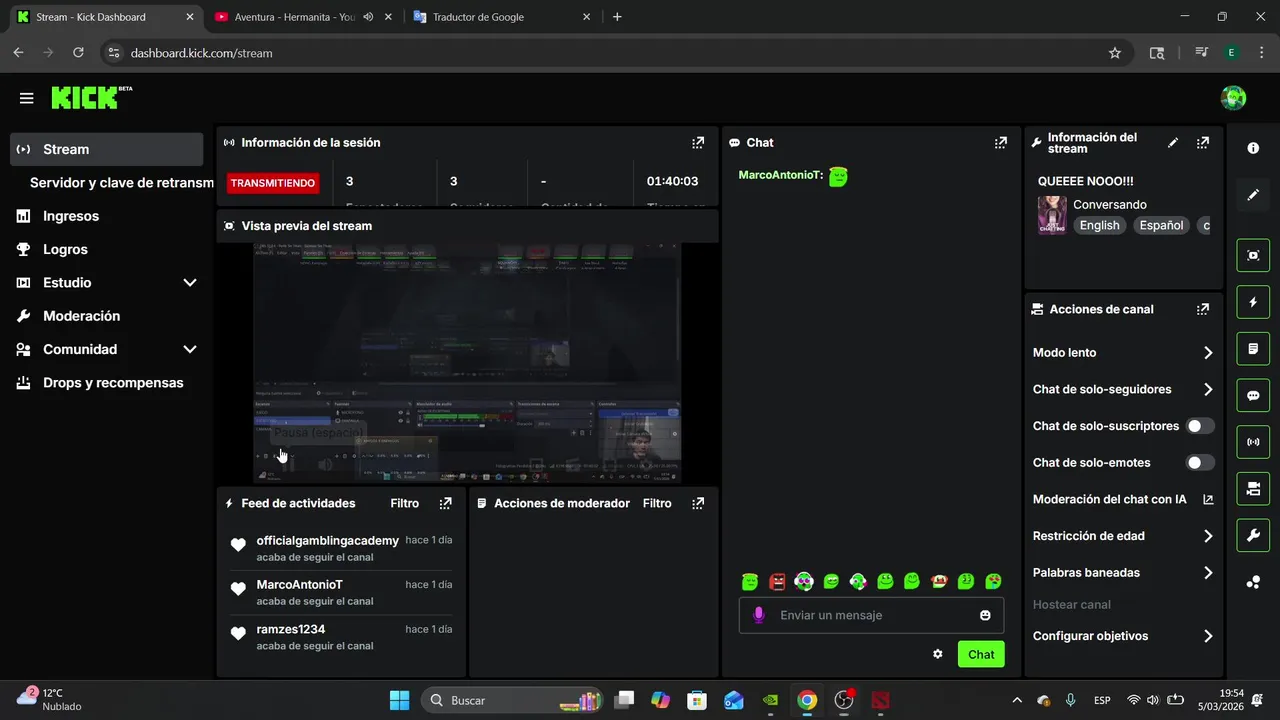Open the hamburger menu next to Kick logo

(x=27, y=98)
